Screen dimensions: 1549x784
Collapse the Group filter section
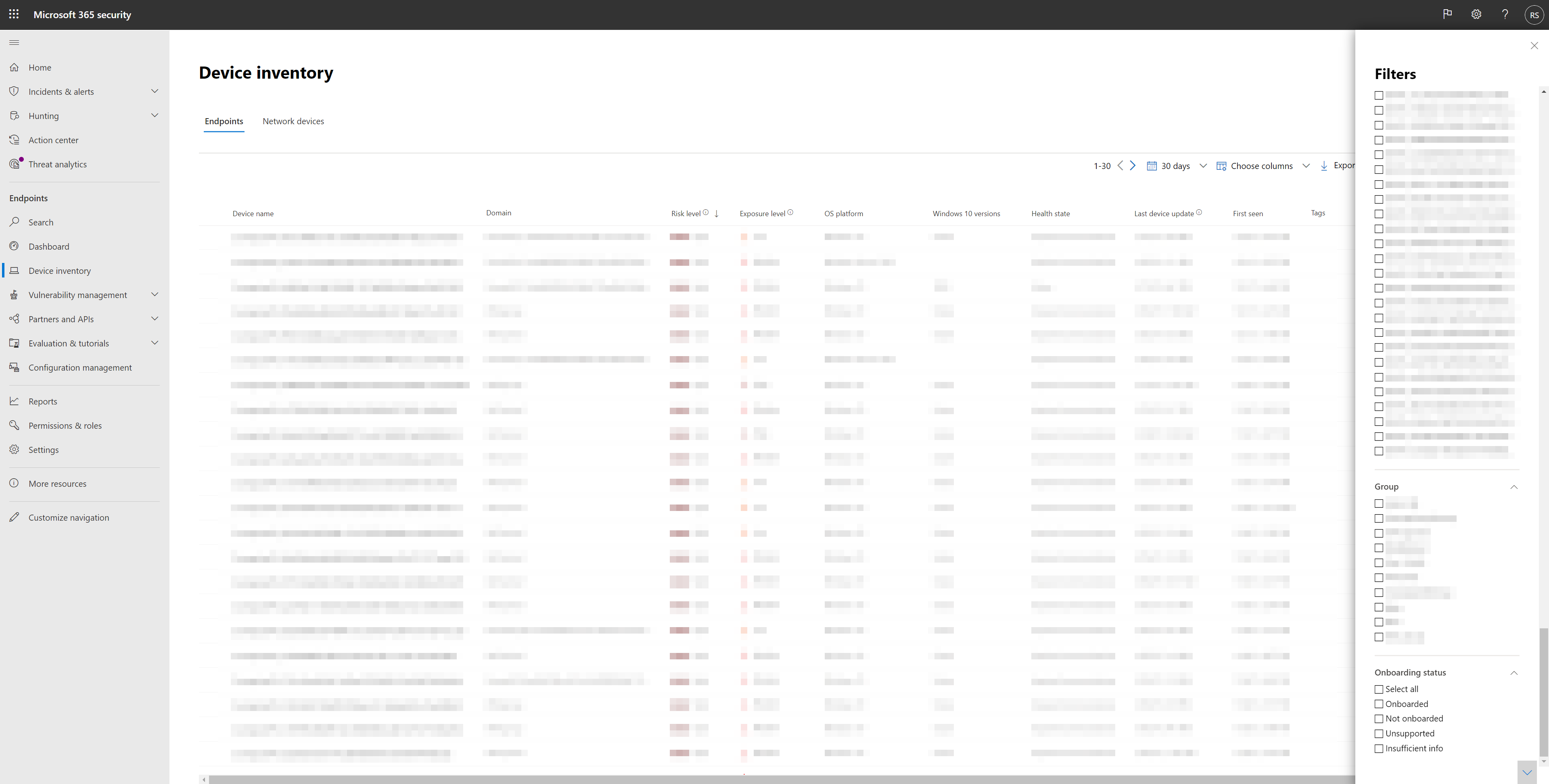[x=1513, y=487]
